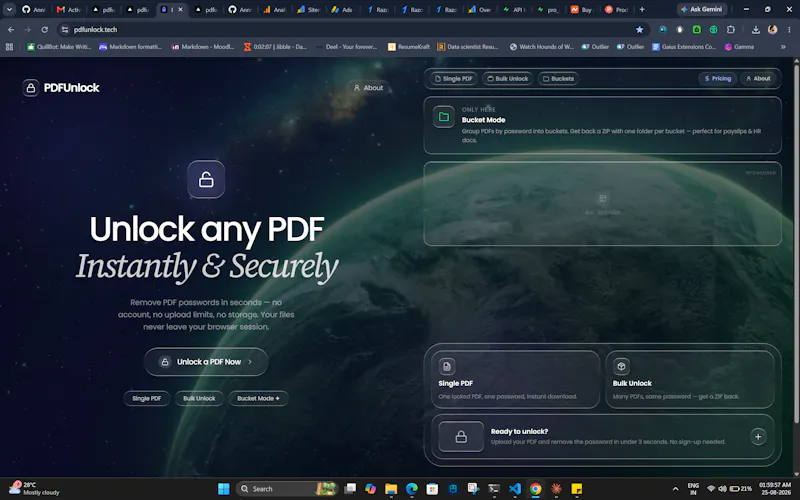Image resolution: width=800 pixels, height=500 pixels.
Task: Switch to the Ads tab
Action: [342, 9]
